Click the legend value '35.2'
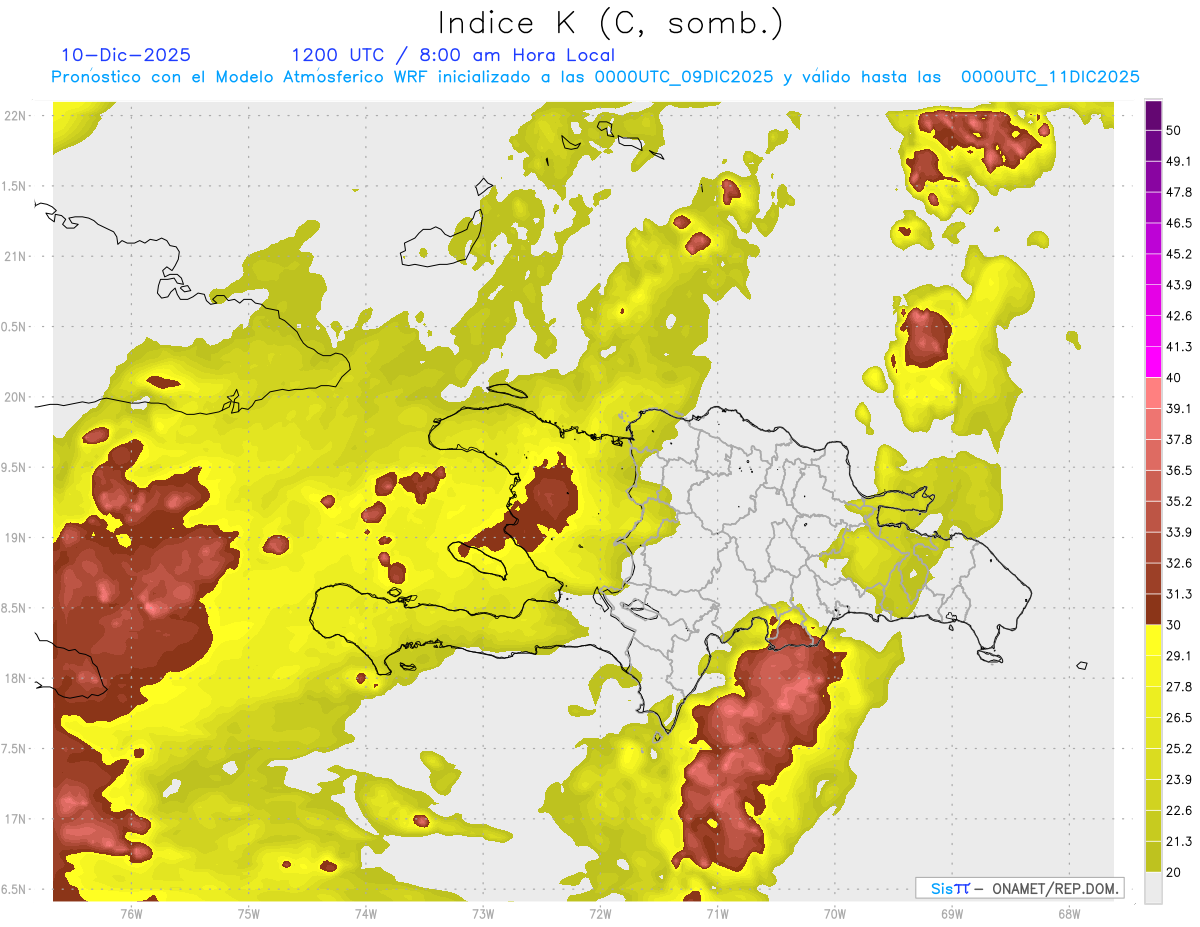 1180,501
